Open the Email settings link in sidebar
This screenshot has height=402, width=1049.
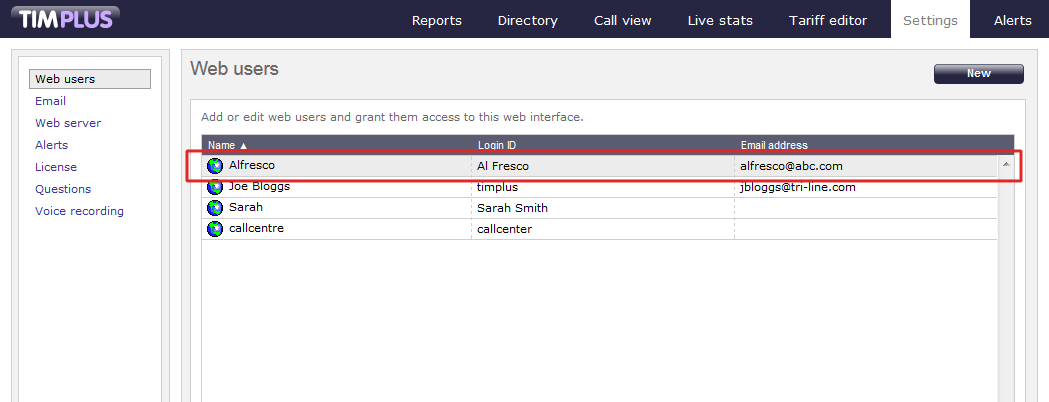(x=50, y=101)
